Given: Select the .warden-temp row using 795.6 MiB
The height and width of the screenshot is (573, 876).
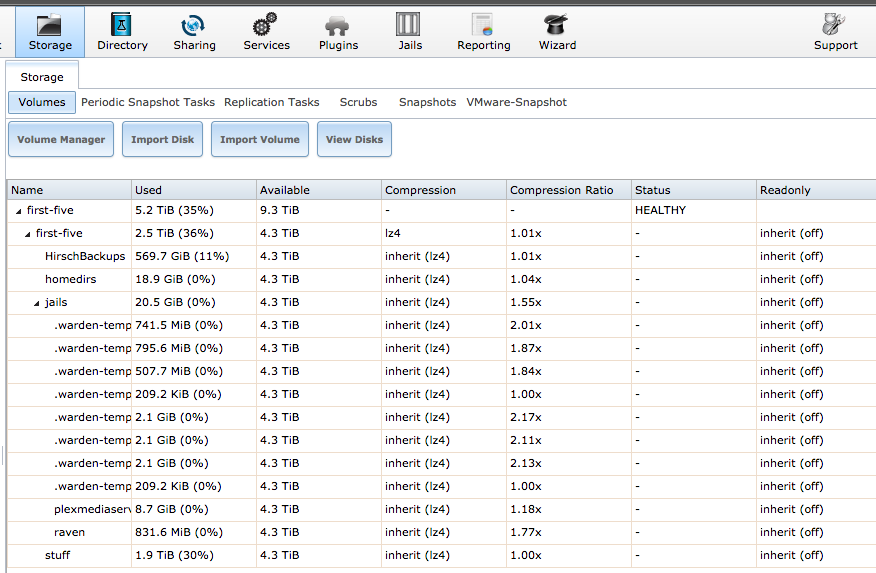Looking at the screenshot, I should [x=441, y=348].
